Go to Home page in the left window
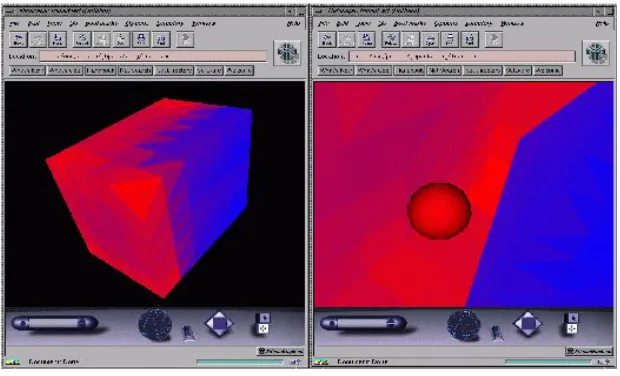The height and width of the screenshot is (376, 620). 58,40
